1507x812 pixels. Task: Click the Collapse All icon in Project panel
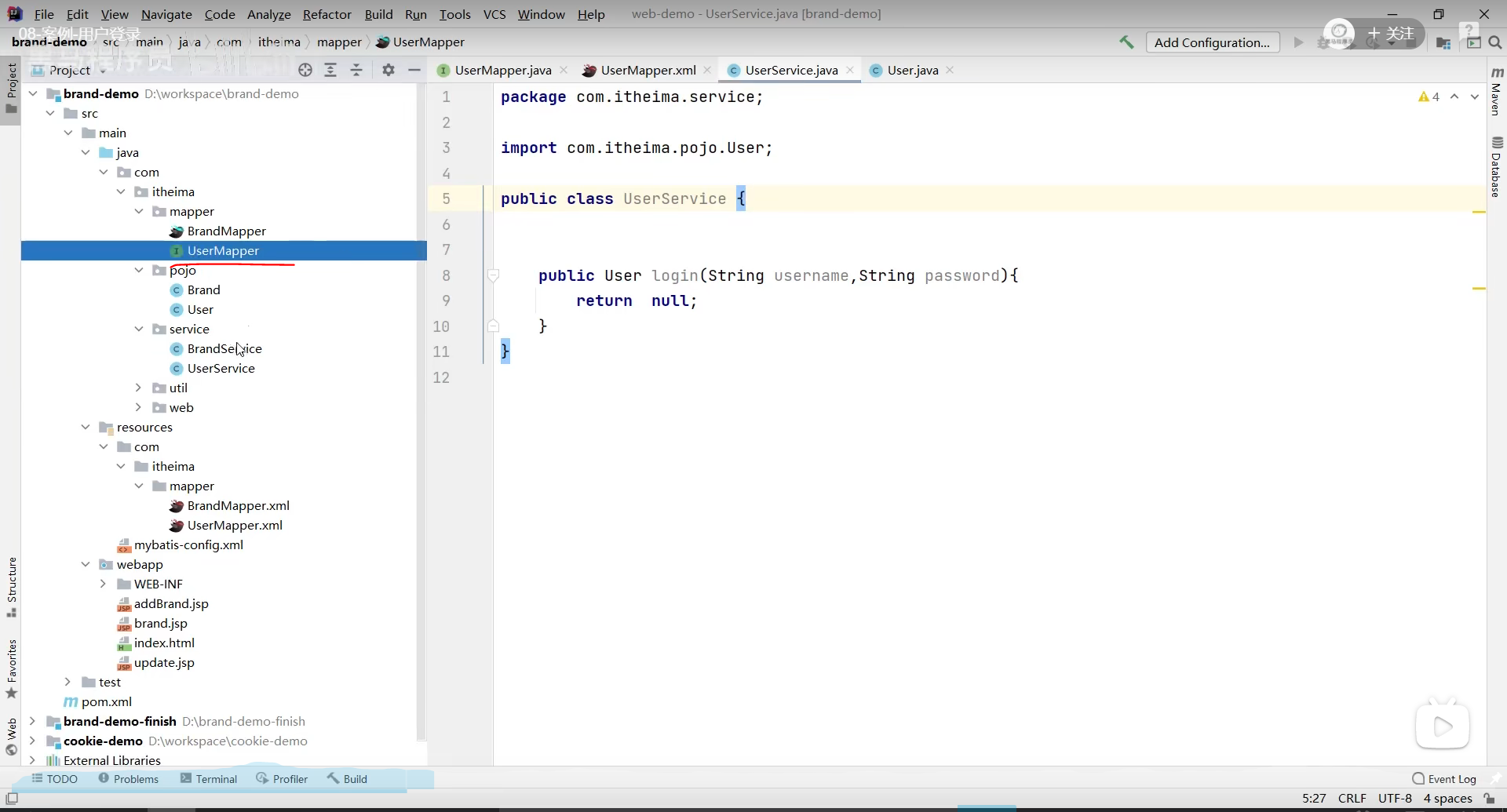click(356, 70)
